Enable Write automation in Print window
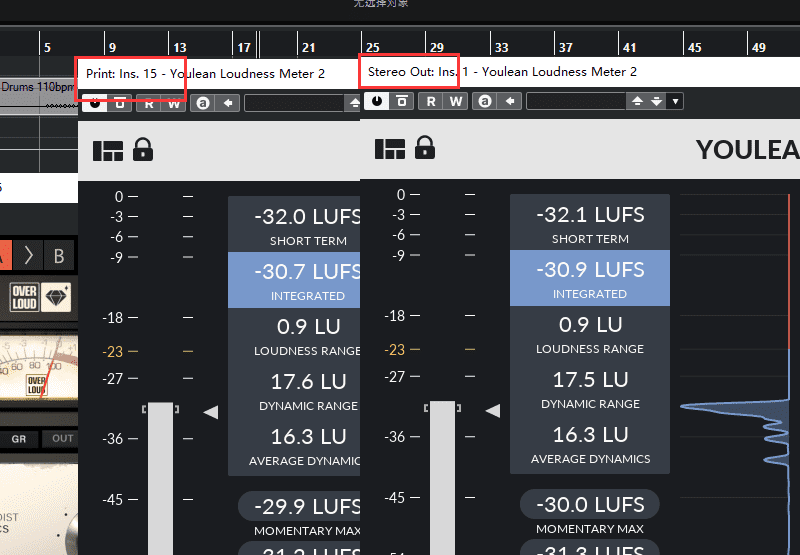800x555 pixels. [174, 104]
